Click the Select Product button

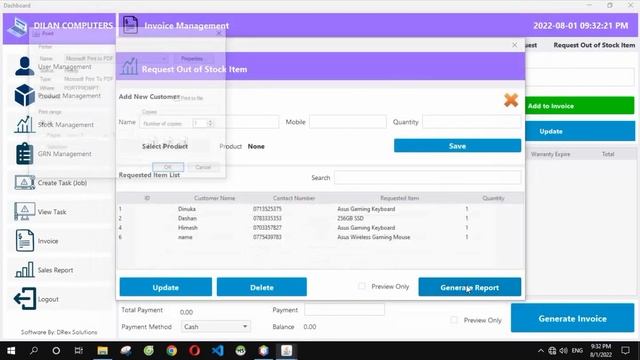pos(165,146)
